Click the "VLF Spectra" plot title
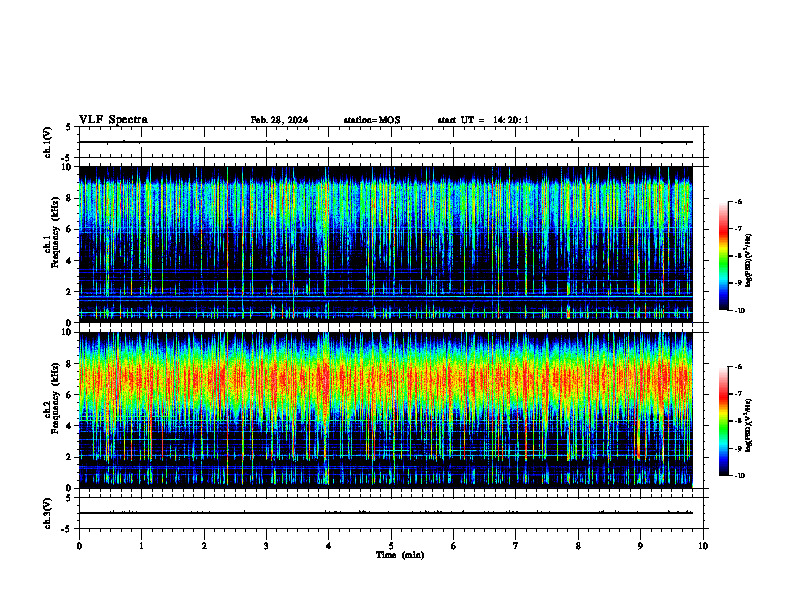The width and height of the screenshot is (792, 612). (x=113, y=120)
